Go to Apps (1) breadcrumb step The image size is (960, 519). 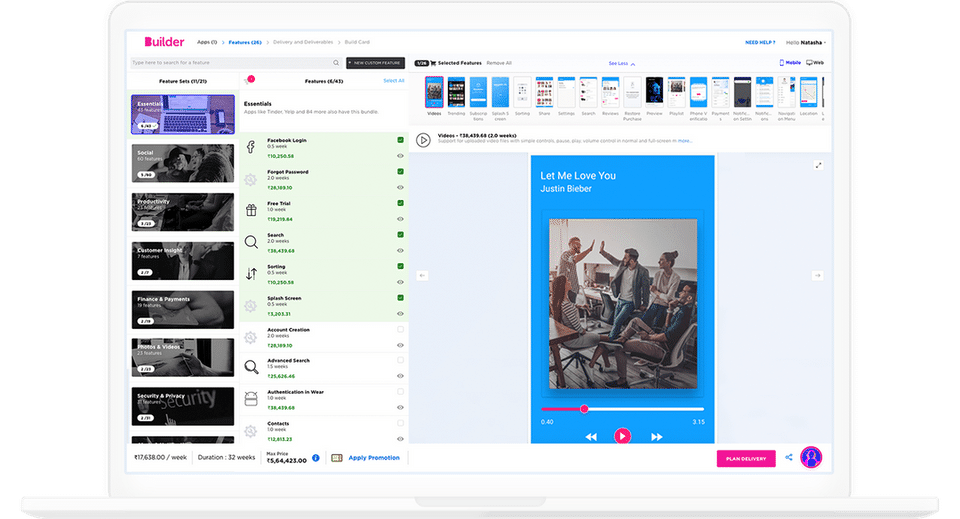click(x=207, y=42)
